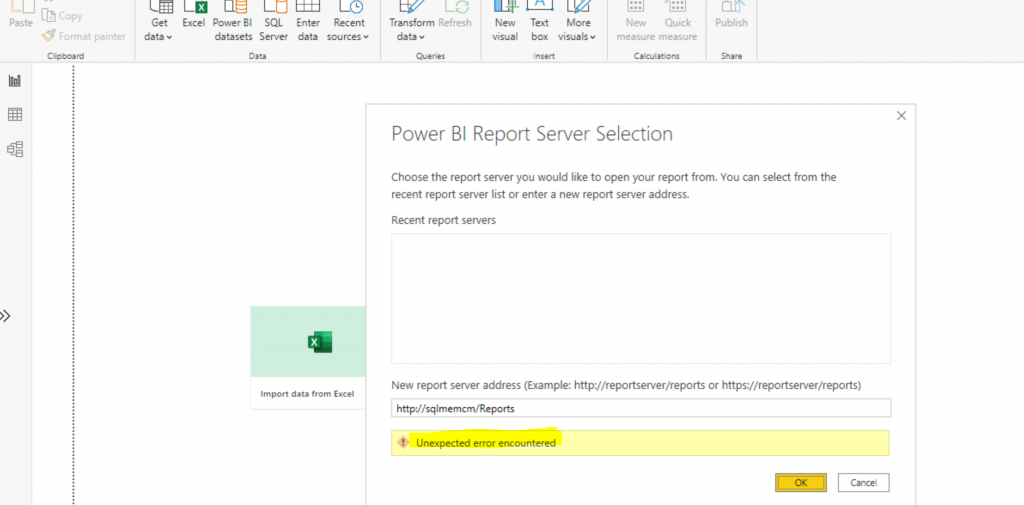Click the Refresh queries button
This screenshot has width=1024, height=505.
pos(455,16)
